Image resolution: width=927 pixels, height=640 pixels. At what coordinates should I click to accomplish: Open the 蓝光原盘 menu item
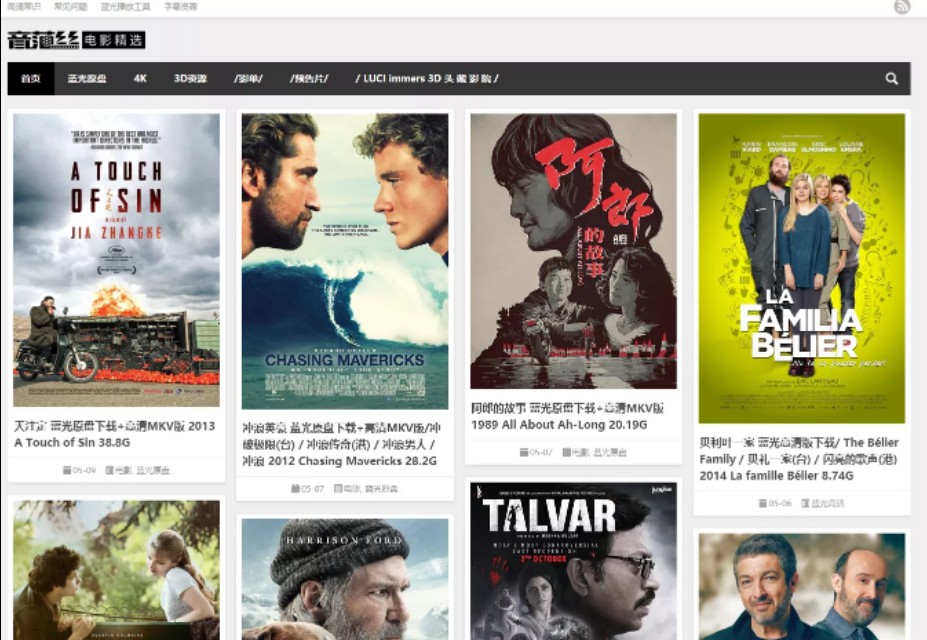87,79
